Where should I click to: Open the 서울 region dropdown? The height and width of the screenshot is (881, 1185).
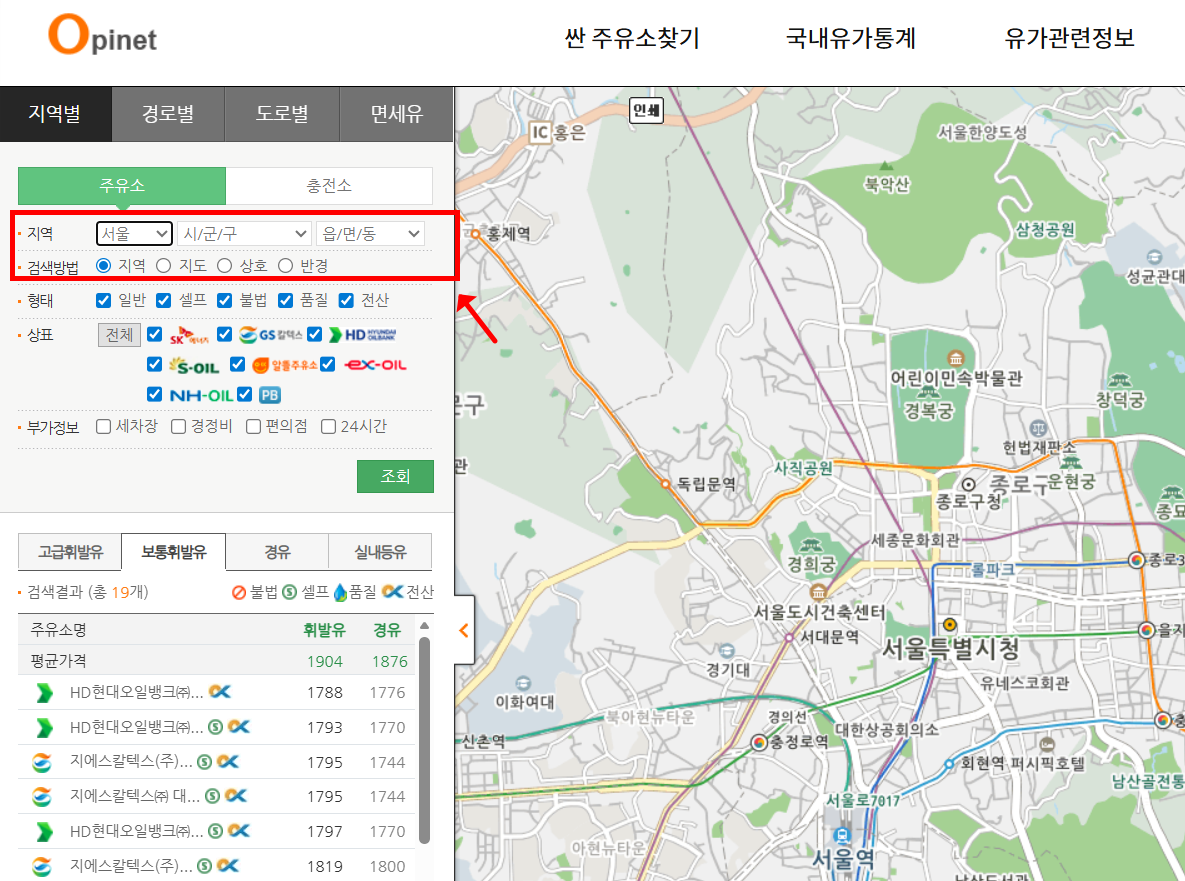click(x=135, y=233)
